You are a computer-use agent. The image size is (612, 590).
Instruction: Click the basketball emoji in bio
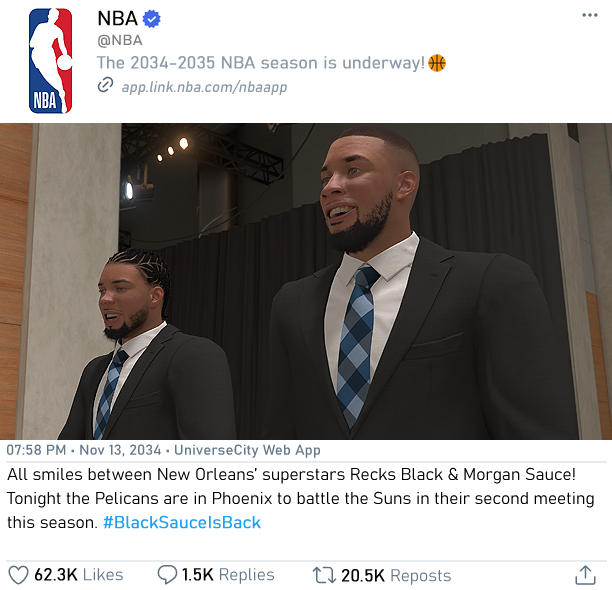tap(437, 63)
